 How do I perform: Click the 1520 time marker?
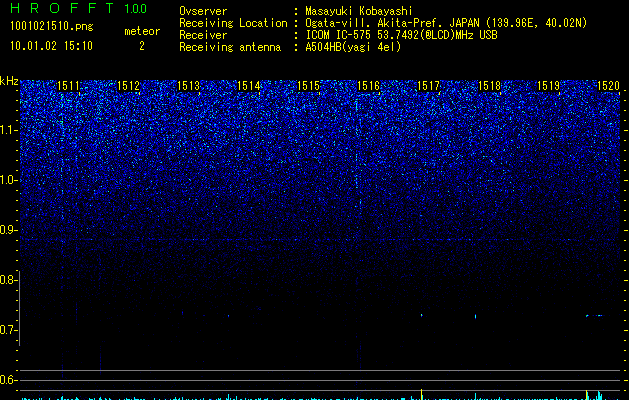608,86
